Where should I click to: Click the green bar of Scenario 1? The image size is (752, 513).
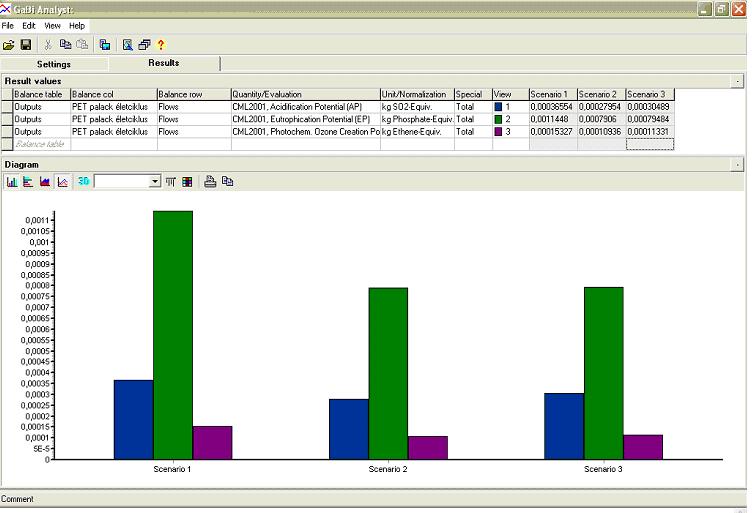[x=173, y=335]
